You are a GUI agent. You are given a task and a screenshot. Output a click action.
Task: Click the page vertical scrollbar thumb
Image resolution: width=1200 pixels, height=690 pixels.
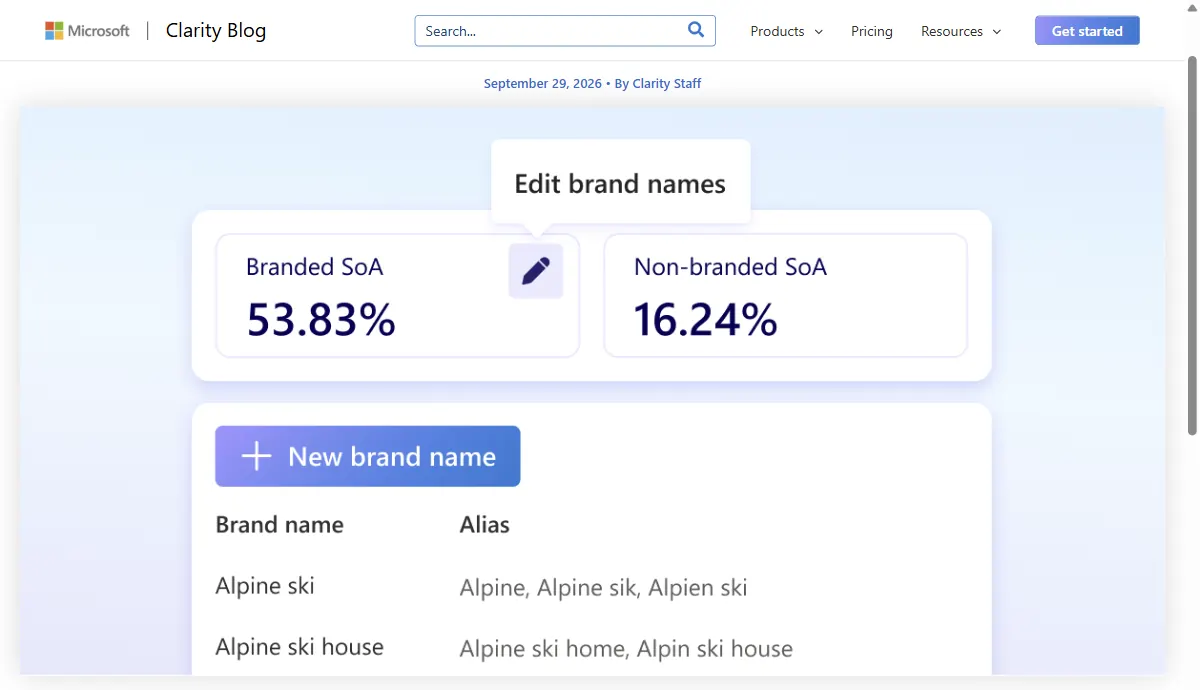pos(1192,245)
